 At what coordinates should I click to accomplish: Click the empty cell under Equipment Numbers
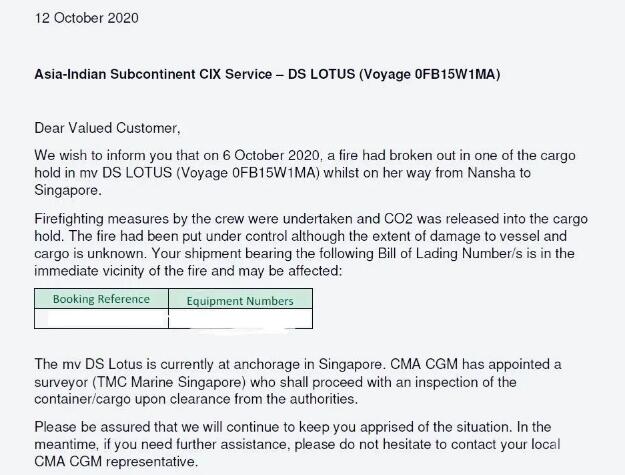coord(240,319)
